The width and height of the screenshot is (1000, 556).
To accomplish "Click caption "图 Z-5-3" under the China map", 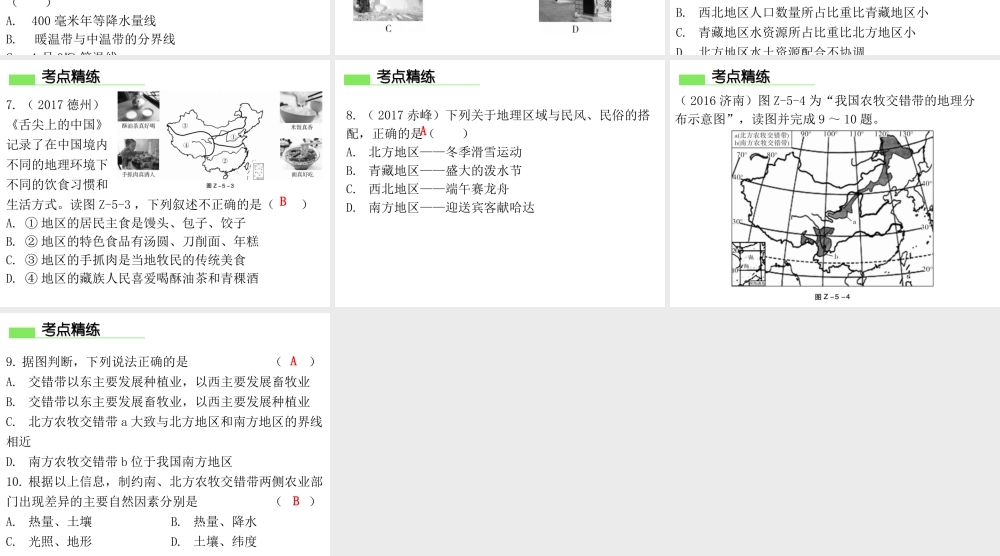I will coord(221,186).
